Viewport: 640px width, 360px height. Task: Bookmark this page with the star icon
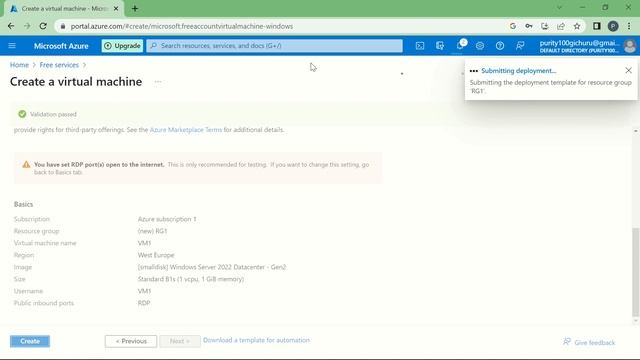click(577, 26)
